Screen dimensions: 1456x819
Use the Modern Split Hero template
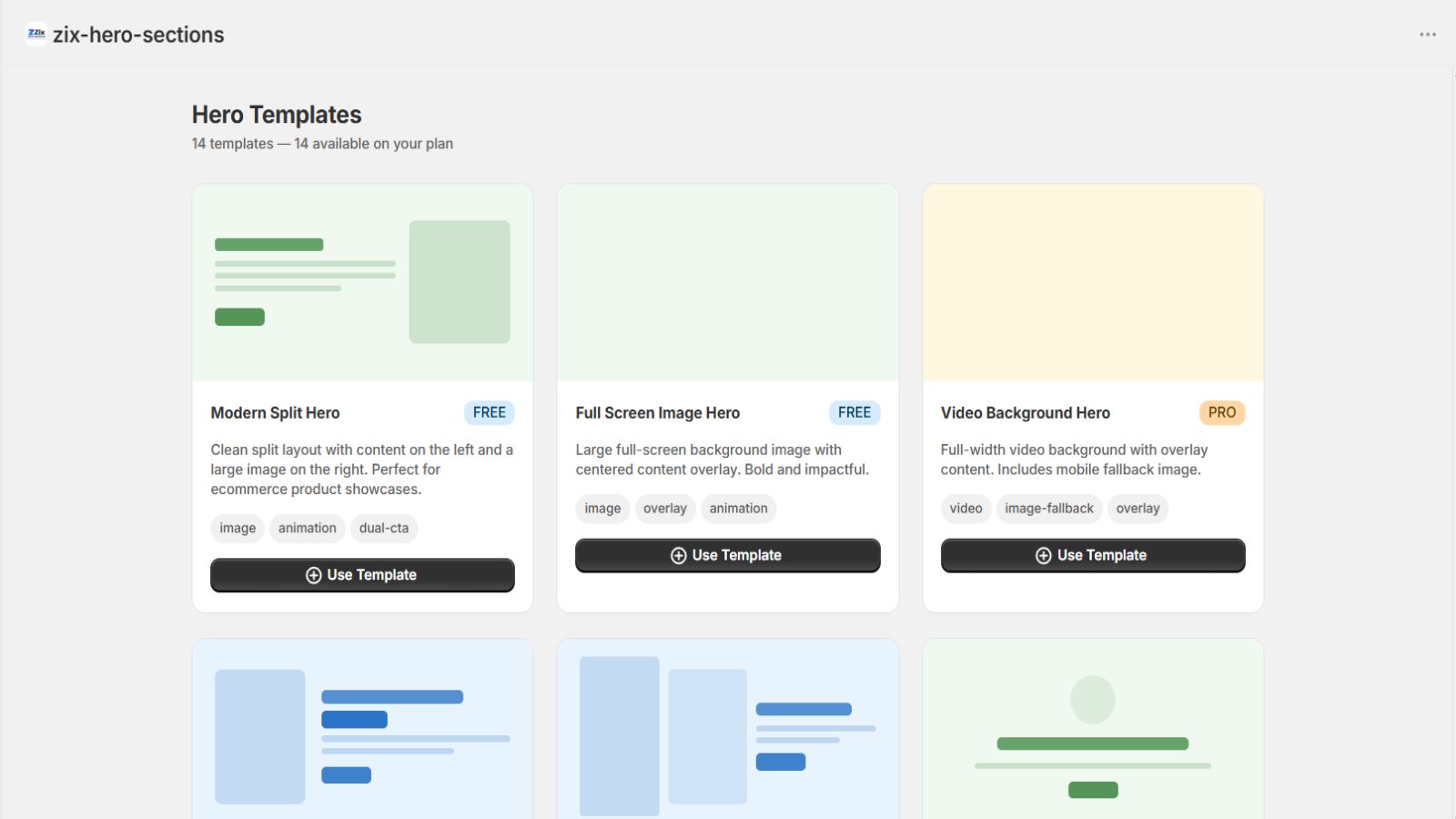[x=362, y=575]
